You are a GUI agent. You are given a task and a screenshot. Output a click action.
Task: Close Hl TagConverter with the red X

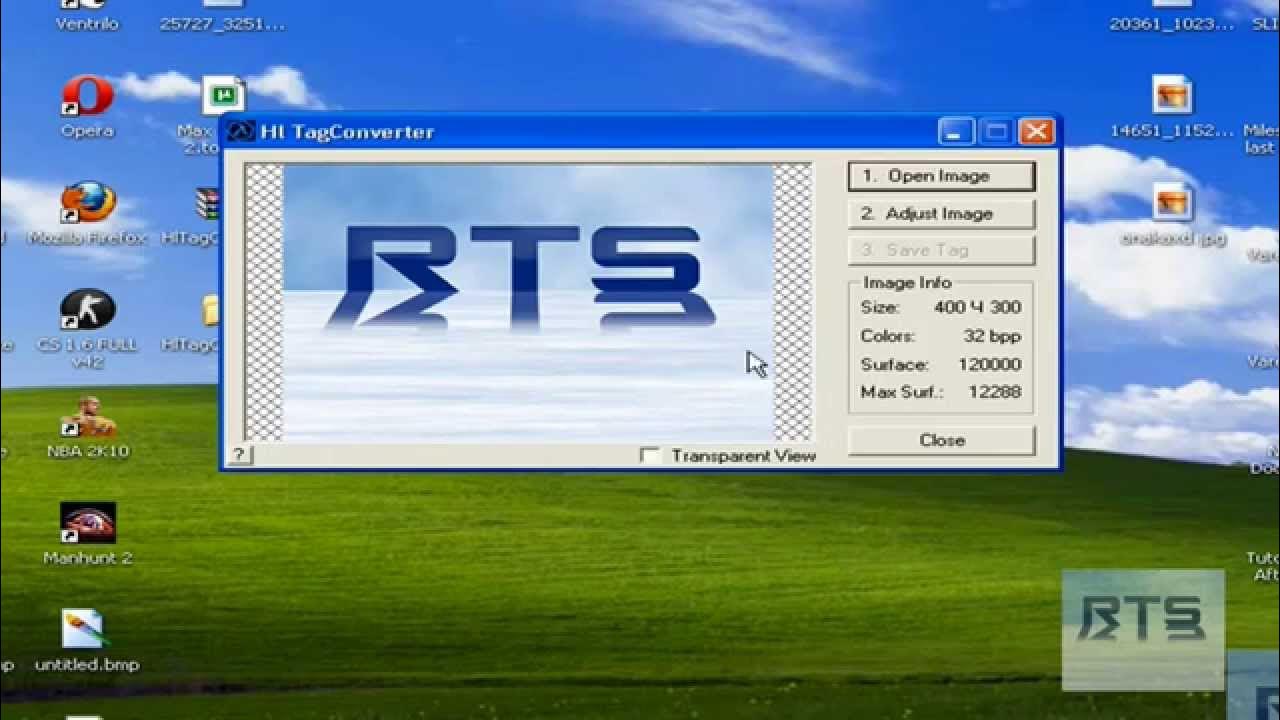point(1038,132)
